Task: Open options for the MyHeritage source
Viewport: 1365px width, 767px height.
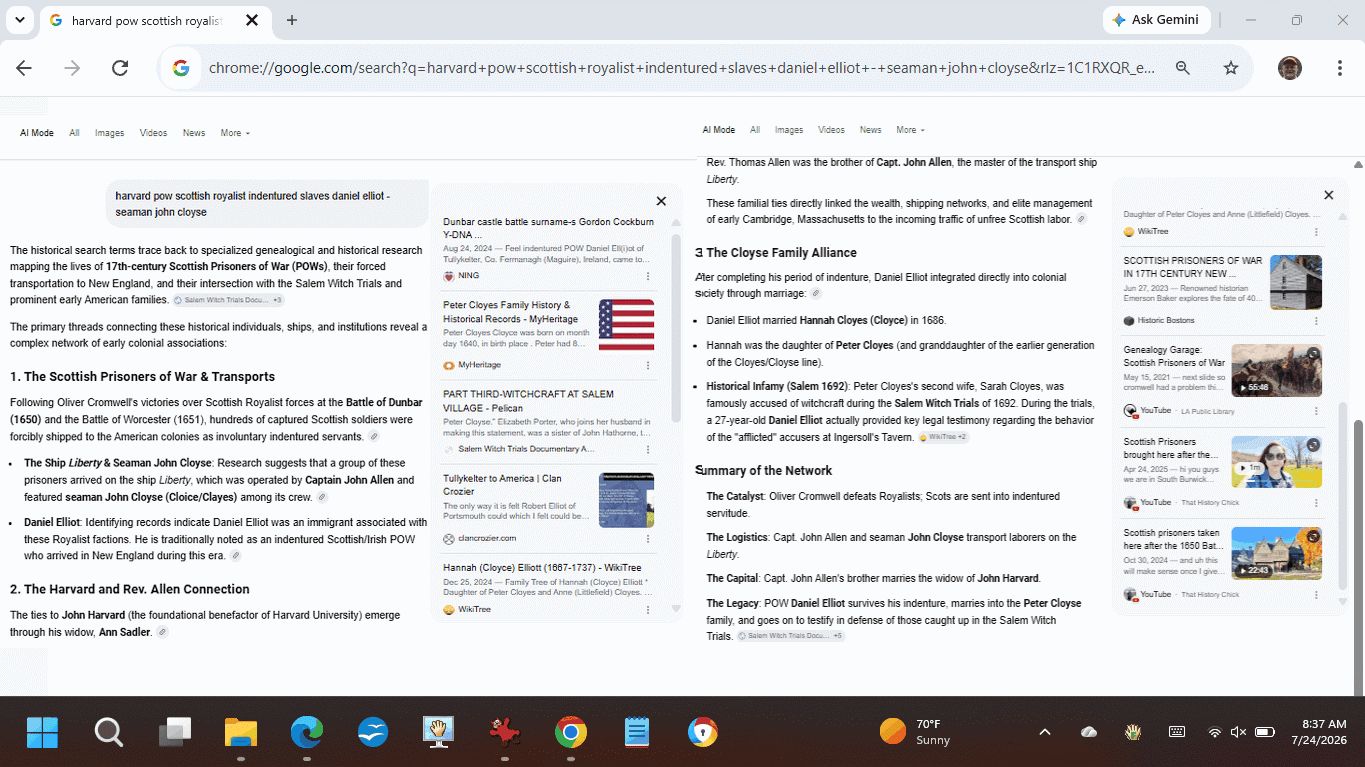Action: click(x=648, y=365)
